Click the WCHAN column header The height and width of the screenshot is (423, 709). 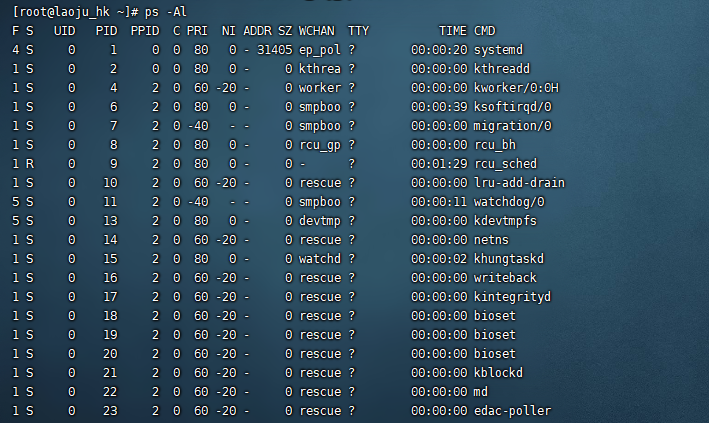tap(318, 30)
